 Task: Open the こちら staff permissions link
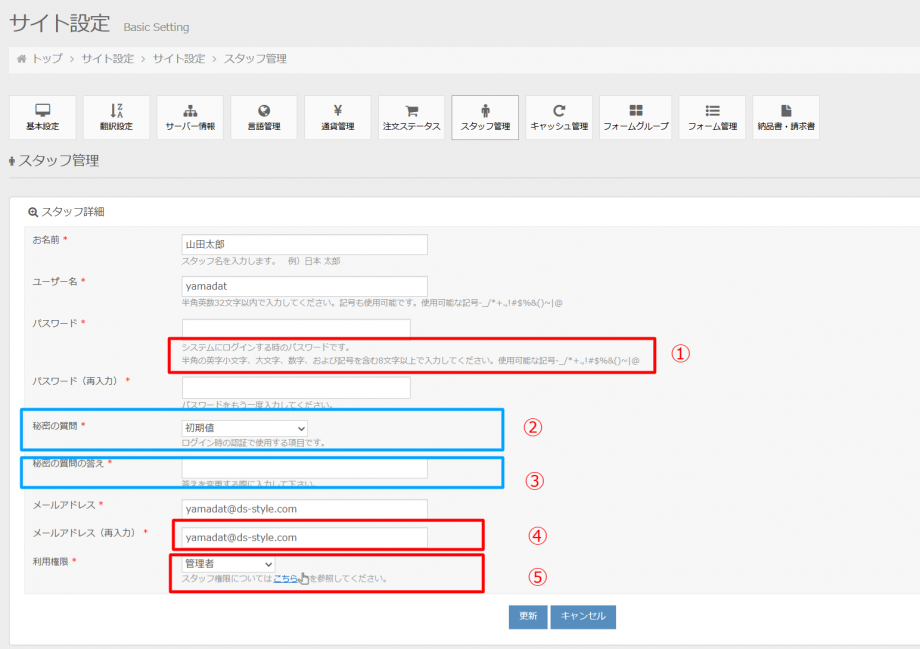click(285, 579)
